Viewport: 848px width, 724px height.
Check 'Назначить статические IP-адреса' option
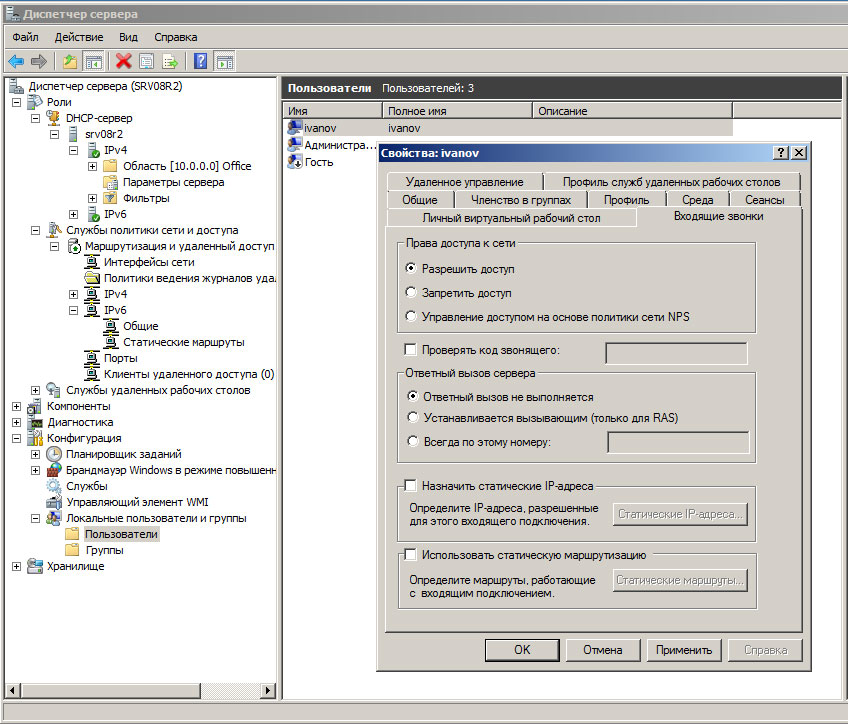pos(410,486)
